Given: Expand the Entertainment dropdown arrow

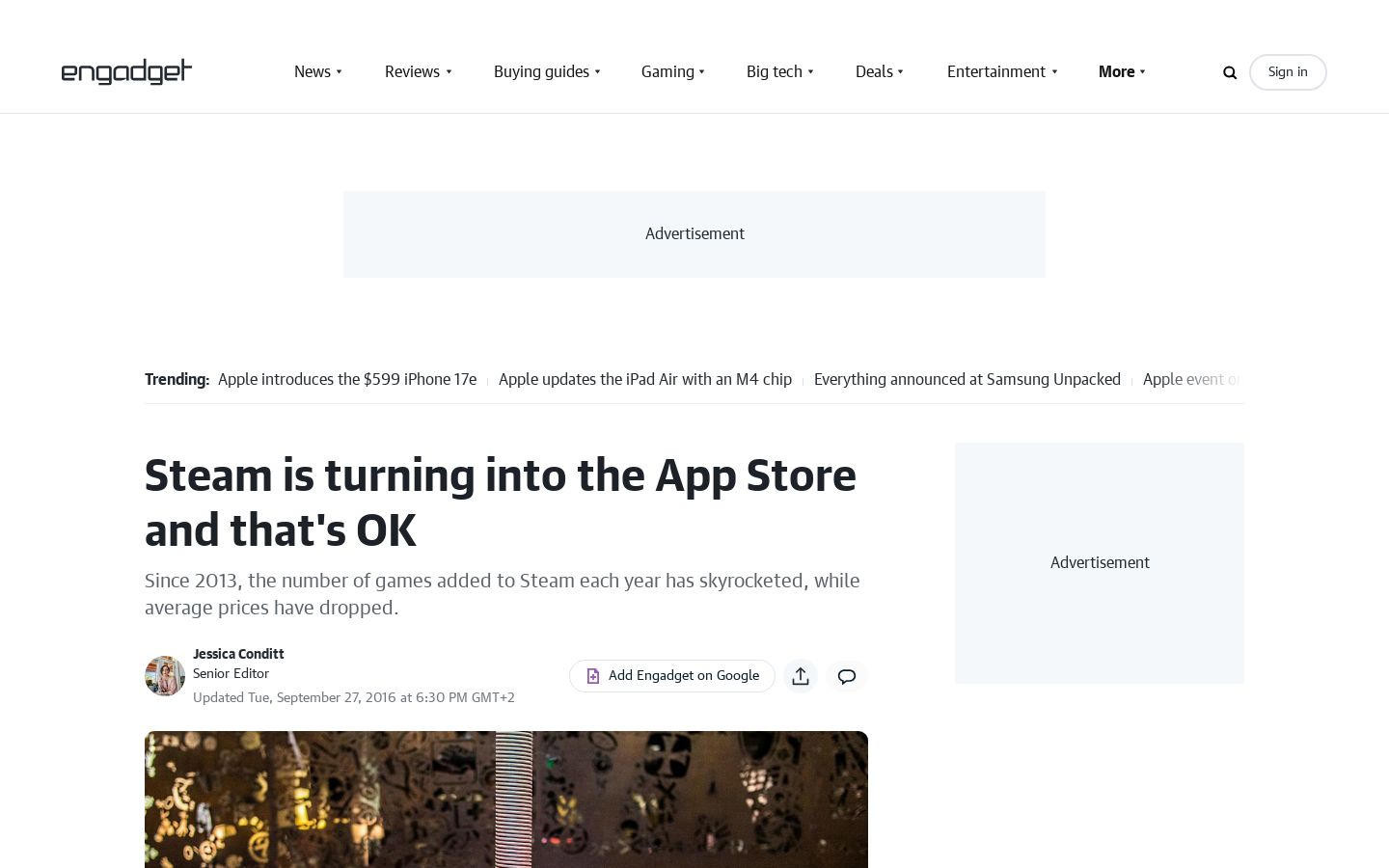Looking at the screenshot, I should tap(1054, 71).
